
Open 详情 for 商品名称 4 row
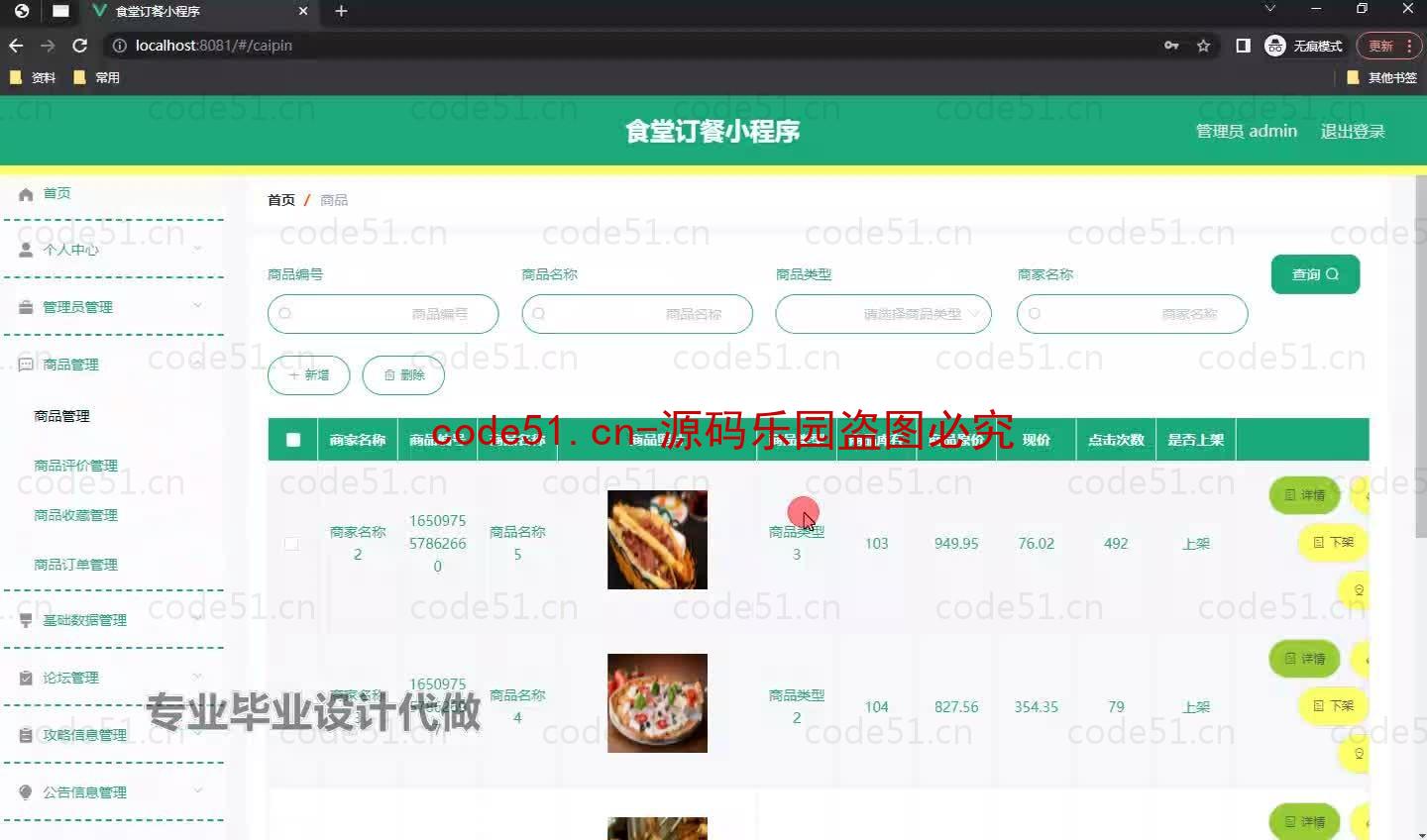(x=1304, y=658)
